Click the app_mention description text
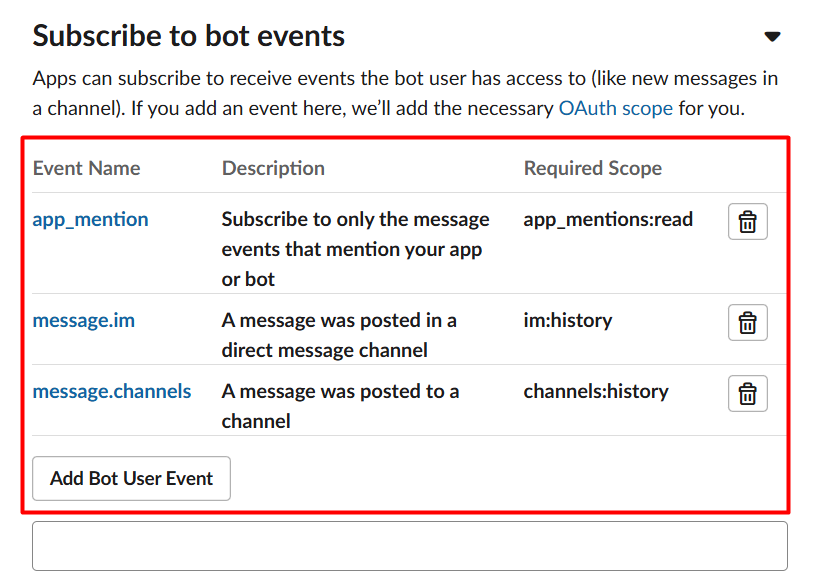 point(355,249)
